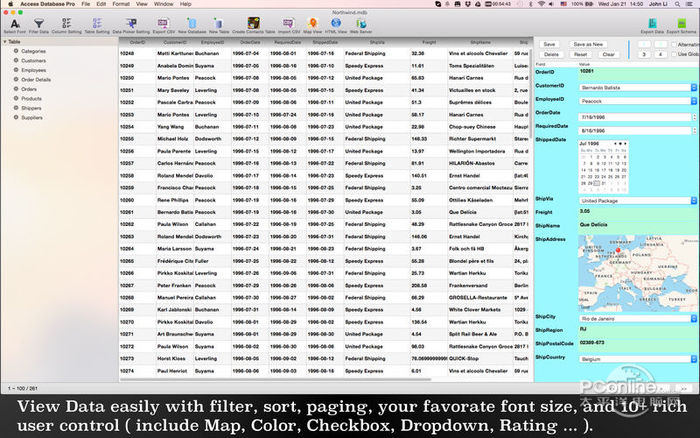This screenshot has width=700, height=438.
Task: Click the ShipAddress map preview
Action: tap(638, 271)
